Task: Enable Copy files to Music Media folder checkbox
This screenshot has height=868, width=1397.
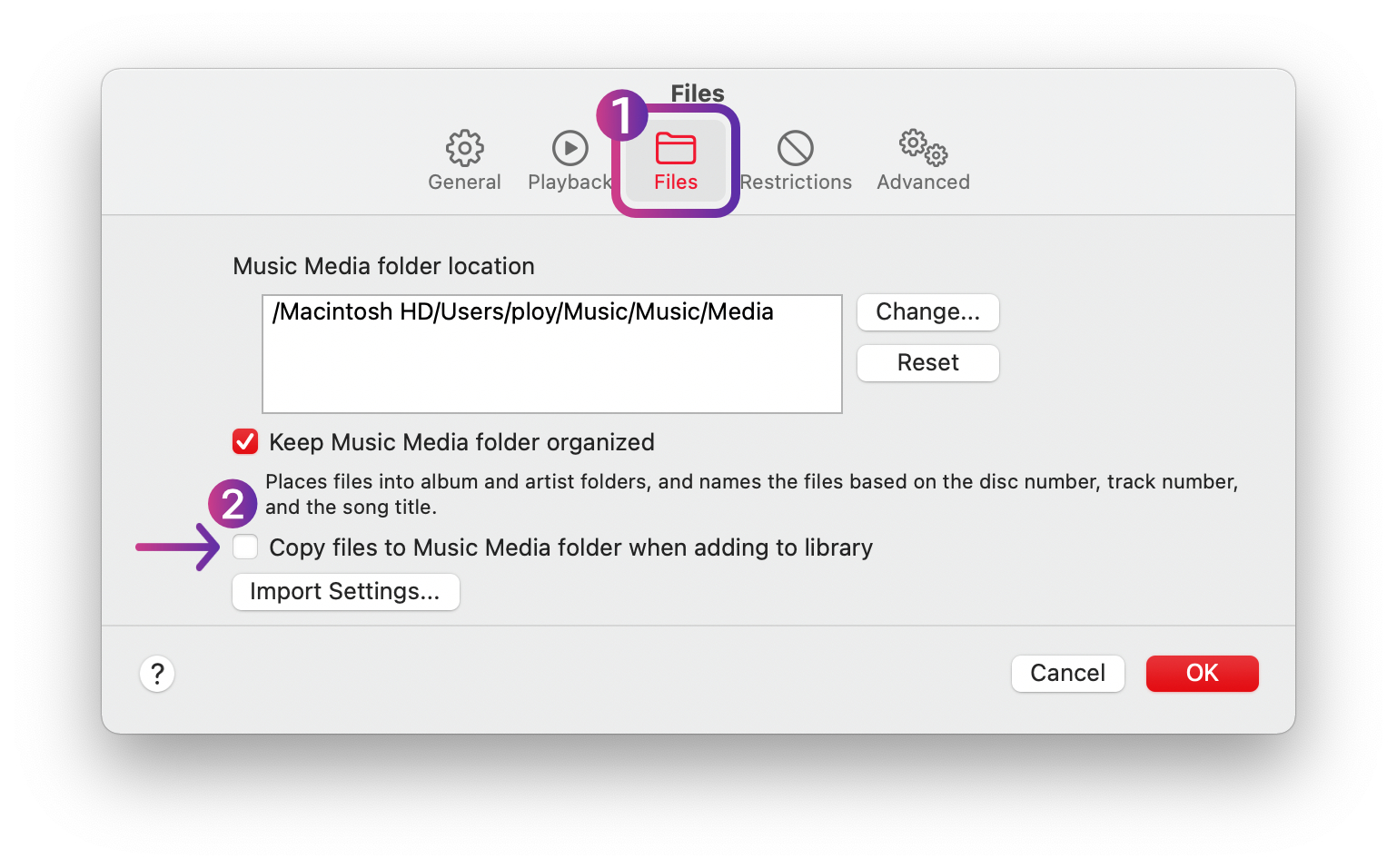Action: click(x=245, y=547)
